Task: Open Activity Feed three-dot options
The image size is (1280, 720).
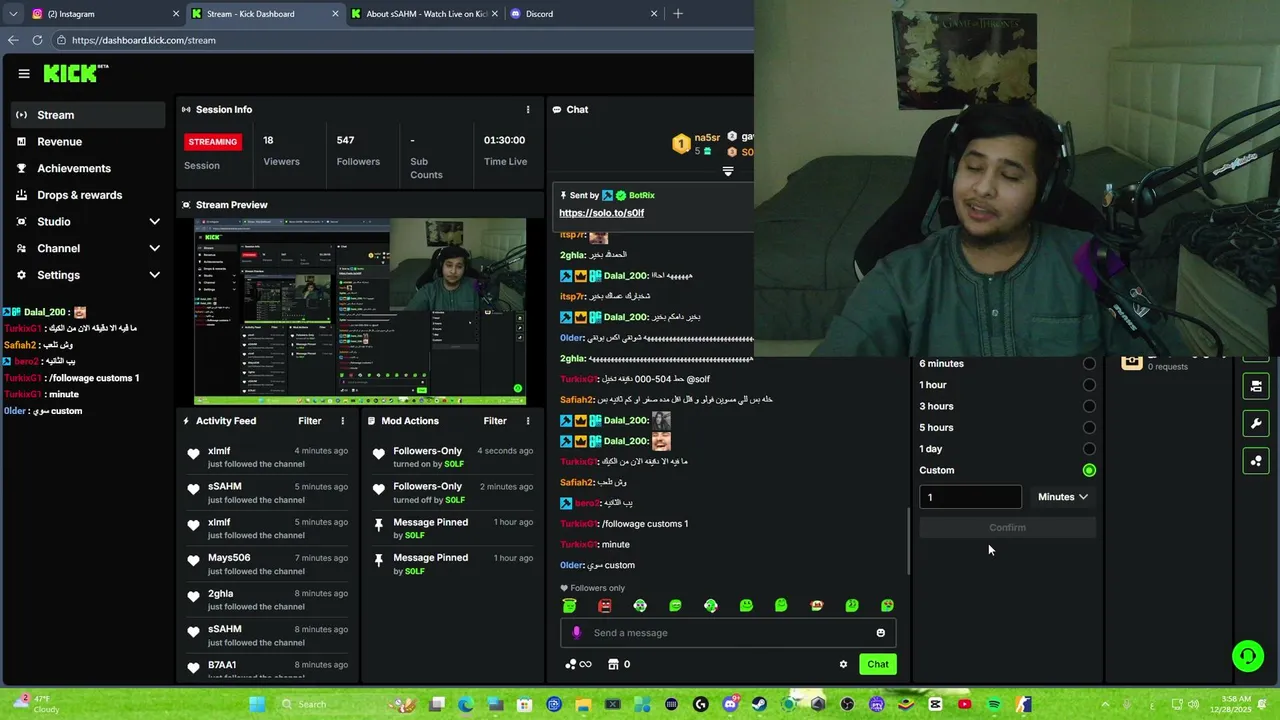Action: click(342, 421)
